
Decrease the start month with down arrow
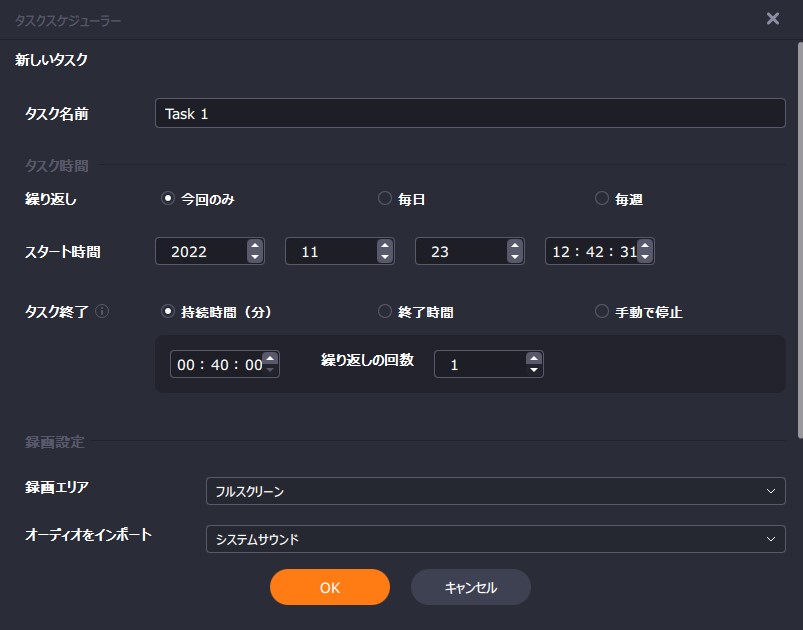[x=385, y=257]
